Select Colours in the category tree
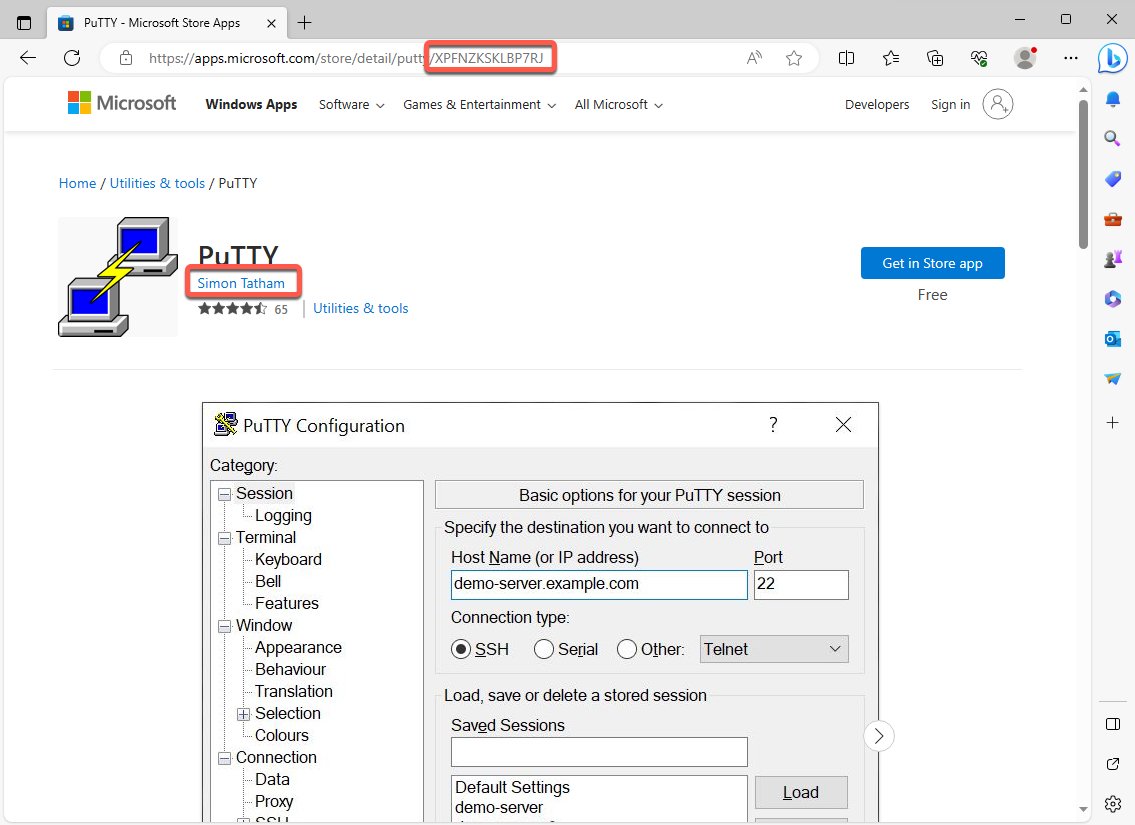The height and width of the screenshot is (825, 1135). pyautogui.click(x=282, y=735)
